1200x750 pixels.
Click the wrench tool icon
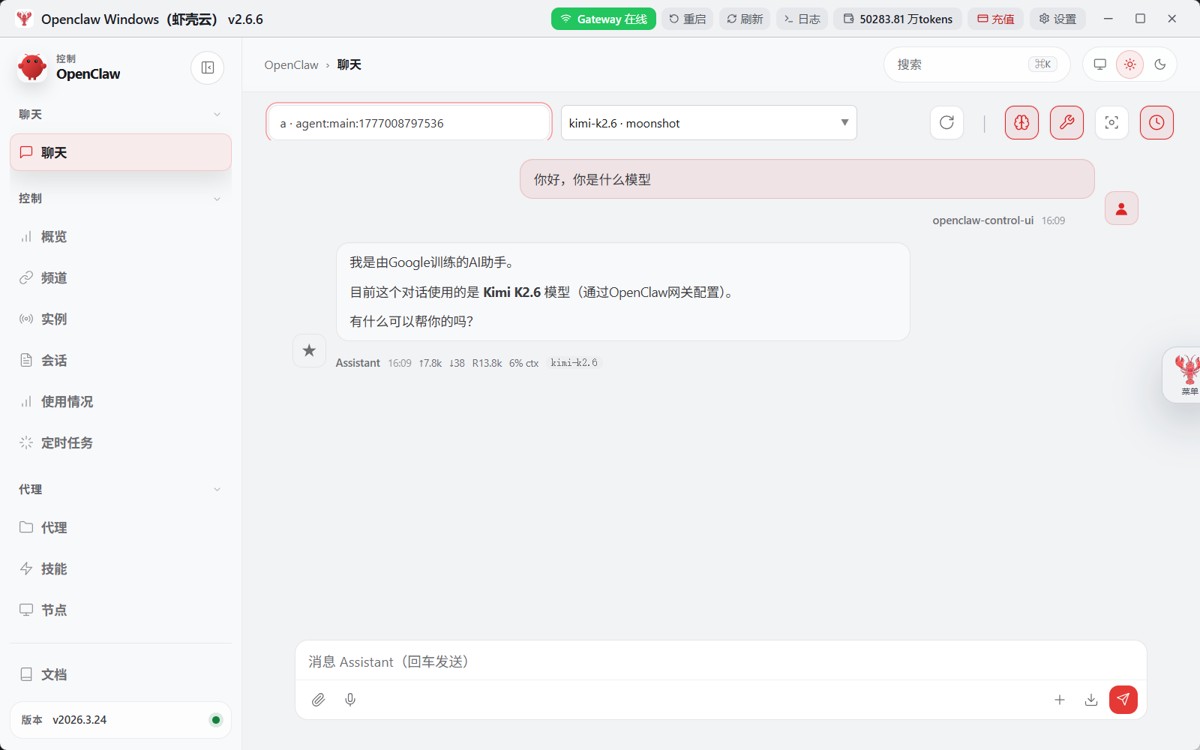[x=1067, y=123]
